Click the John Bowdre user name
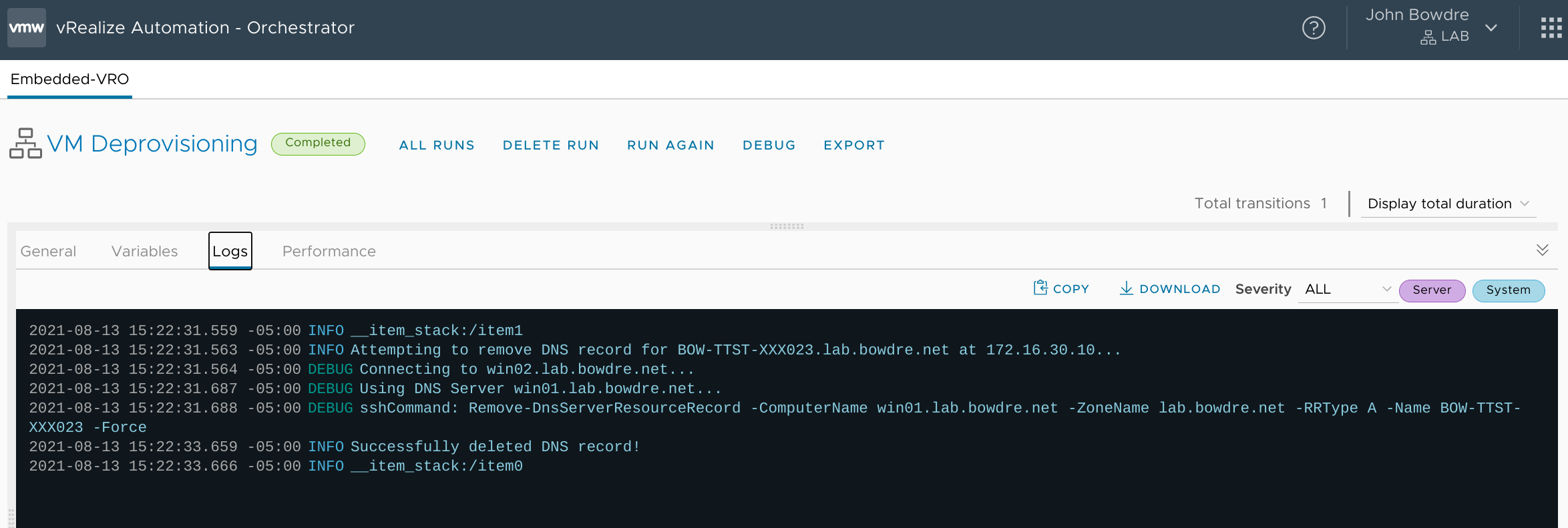 [x=1417, y=15]
